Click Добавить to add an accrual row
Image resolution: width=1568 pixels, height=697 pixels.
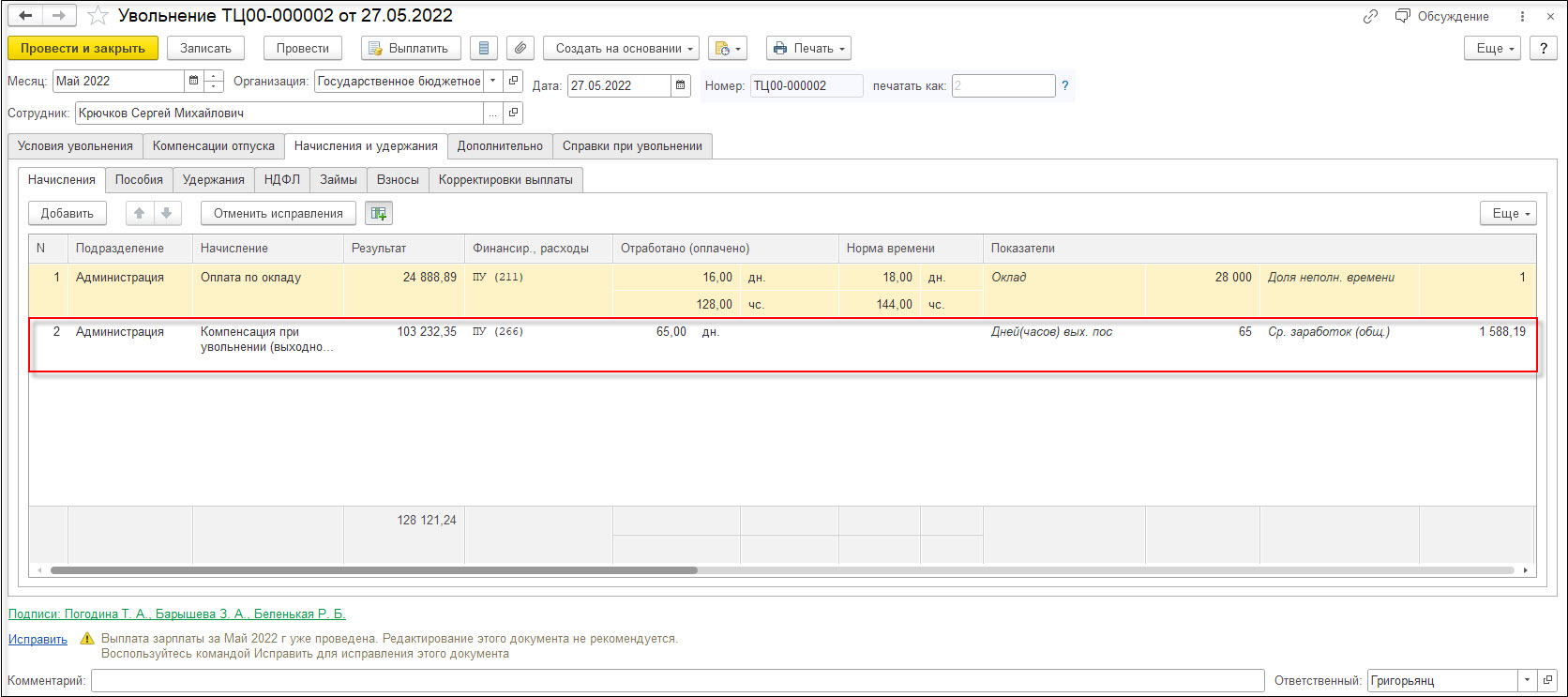click(68, 213)
